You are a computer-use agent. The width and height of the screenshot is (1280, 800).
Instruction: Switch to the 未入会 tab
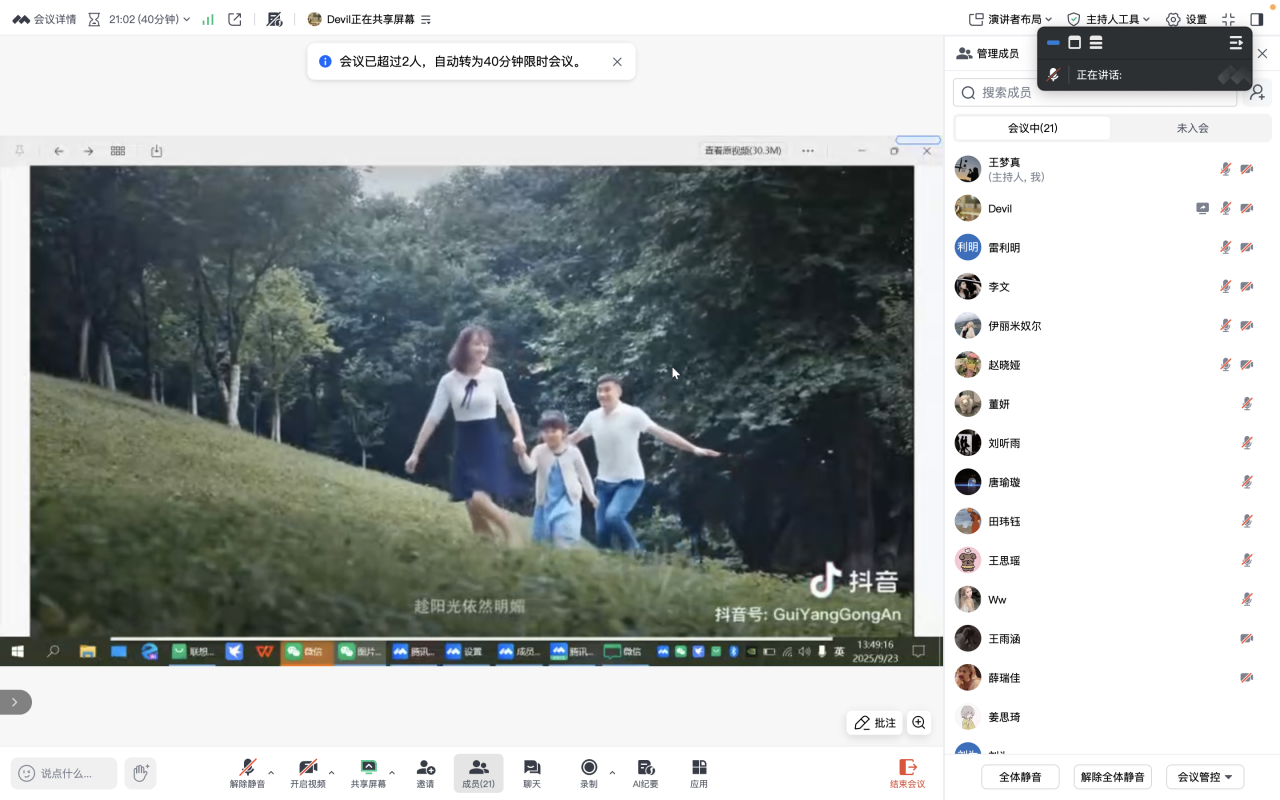tap(1192, 128)
